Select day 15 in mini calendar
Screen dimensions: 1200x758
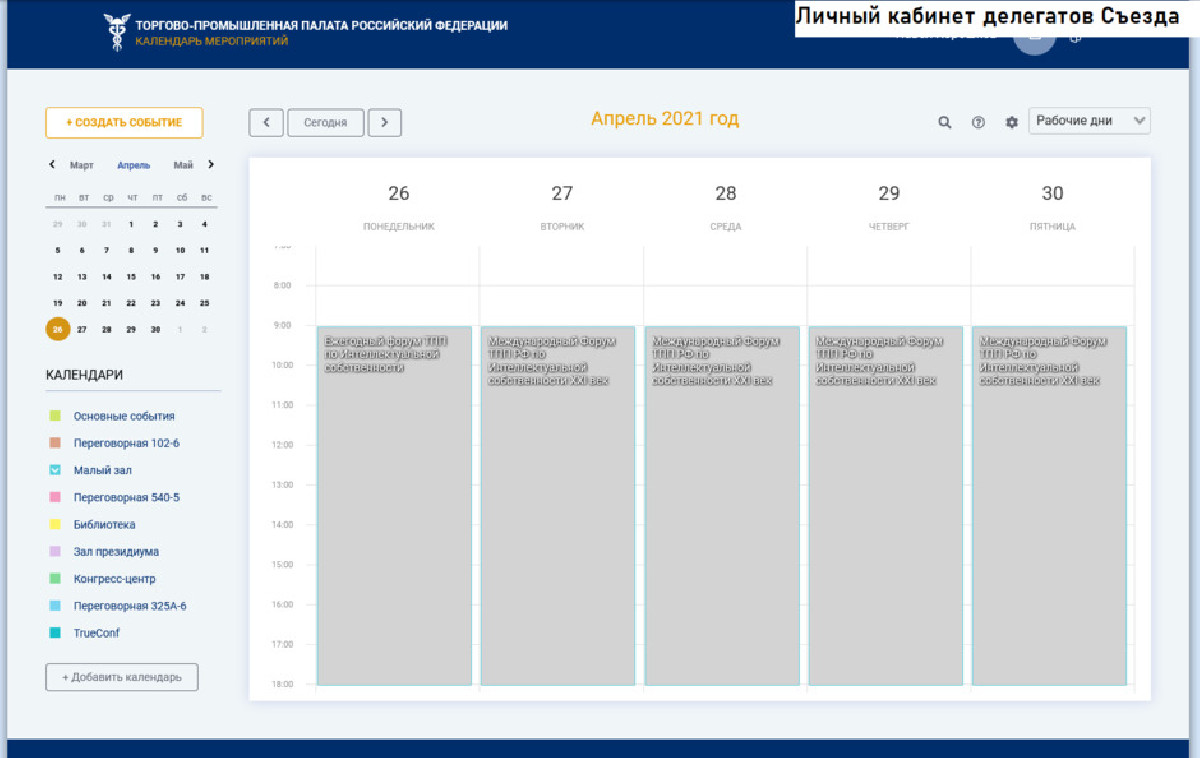pos(131,277)
